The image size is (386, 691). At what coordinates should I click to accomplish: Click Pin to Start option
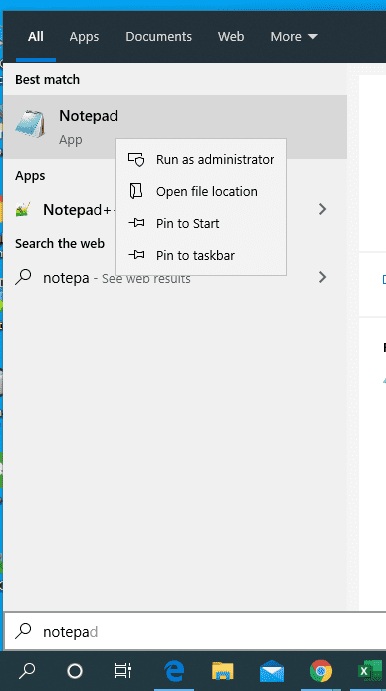201,223
